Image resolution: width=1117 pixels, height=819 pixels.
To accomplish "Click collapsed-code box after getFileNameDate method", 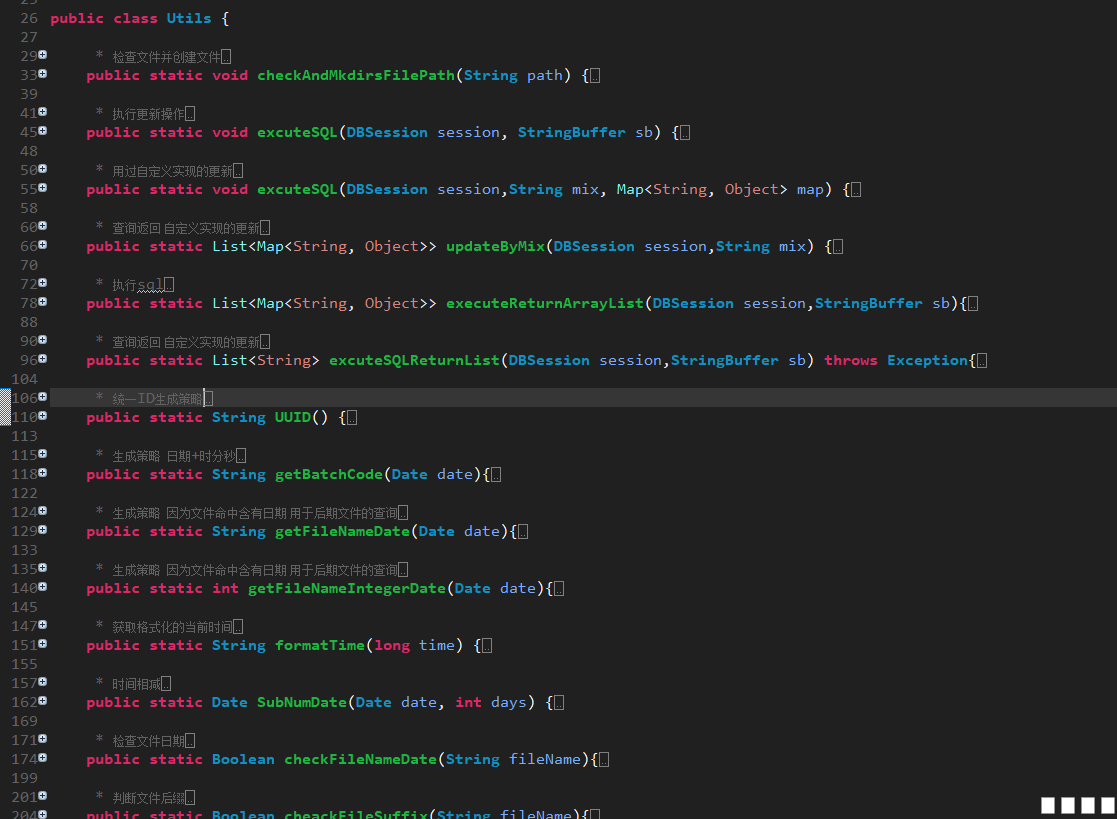I will pyautogui.click(x=523, y=532).
